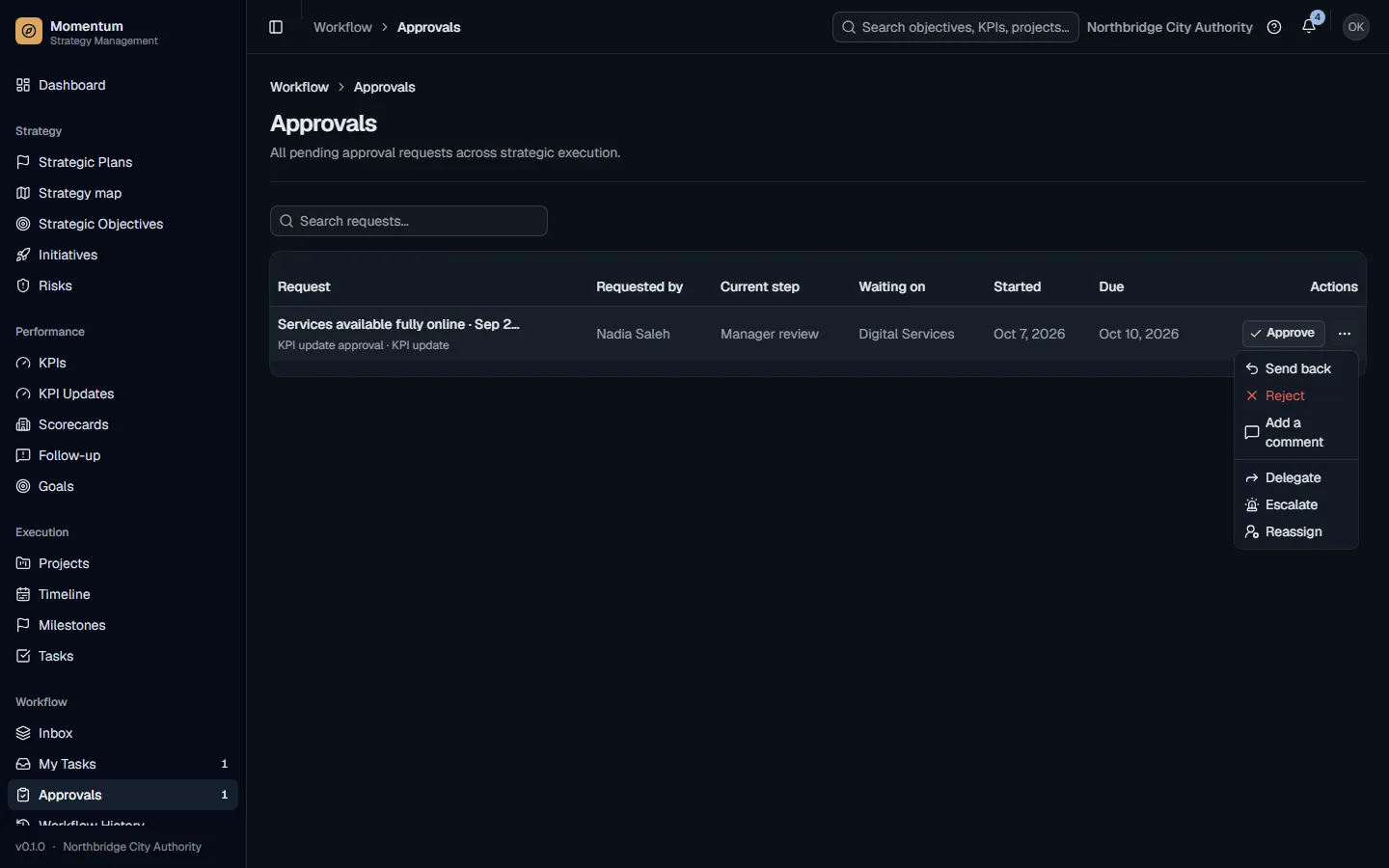
Task: Open the Timeline view
Action: click(x=123, y=594)
